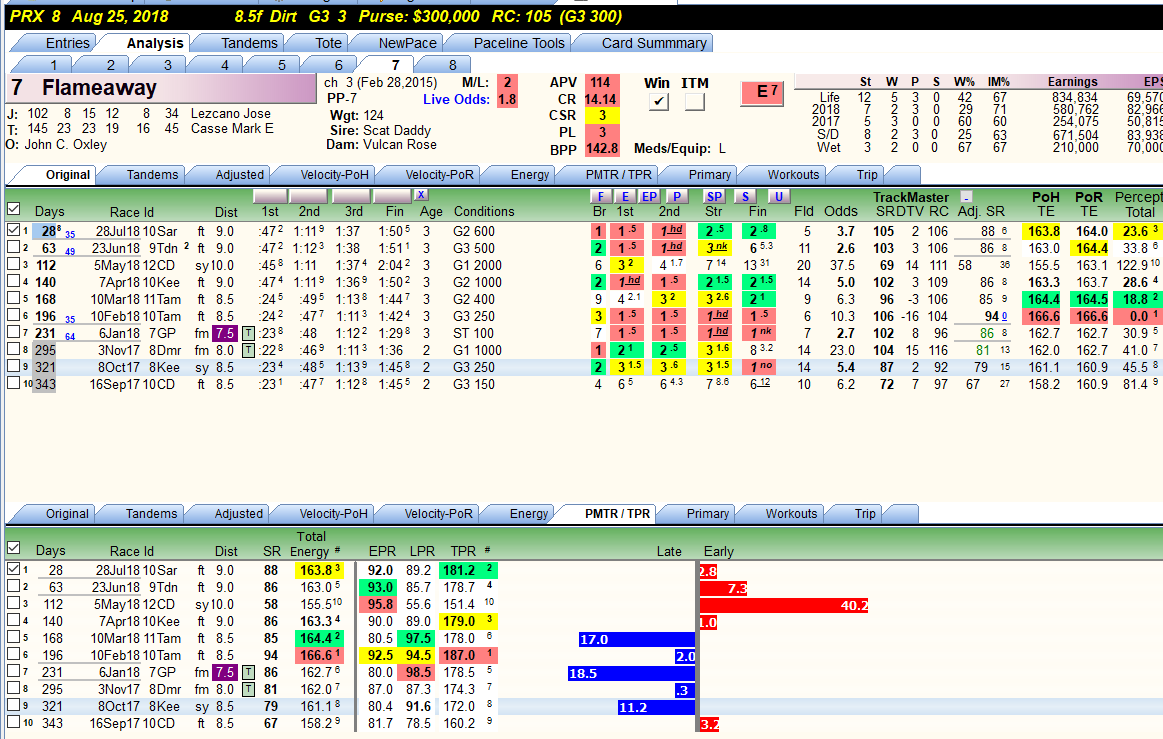Screen dimensions: 1163x739
Task: Click trainer name Casse Mark E
Action: click(232, 128)
